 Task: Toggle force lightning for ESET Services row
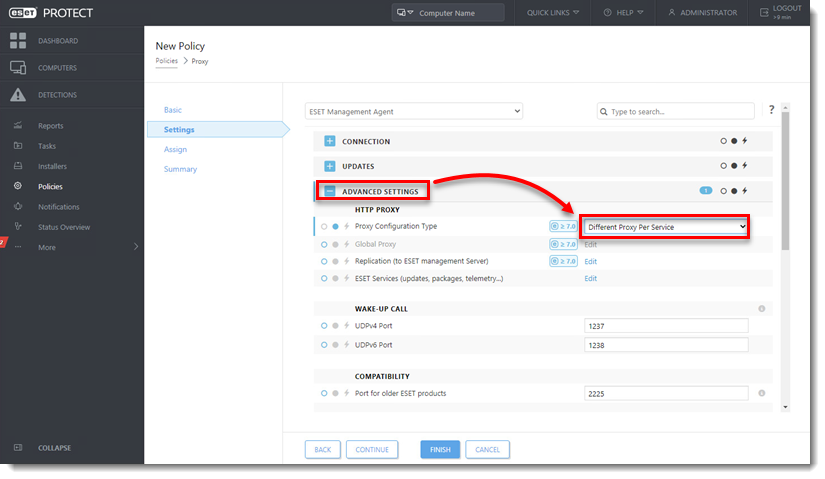(x=346, y=278)
